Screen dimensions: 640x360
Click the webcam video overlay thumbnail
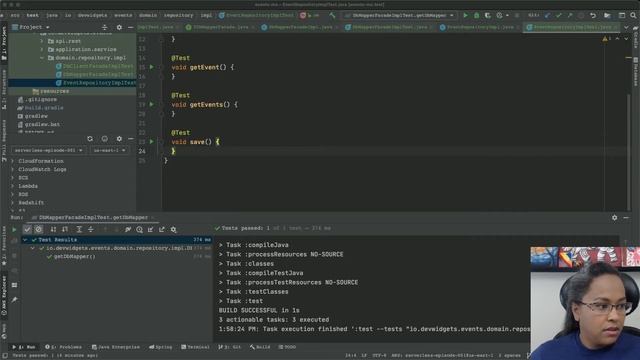pyautogui.click(x=585, y=303)
